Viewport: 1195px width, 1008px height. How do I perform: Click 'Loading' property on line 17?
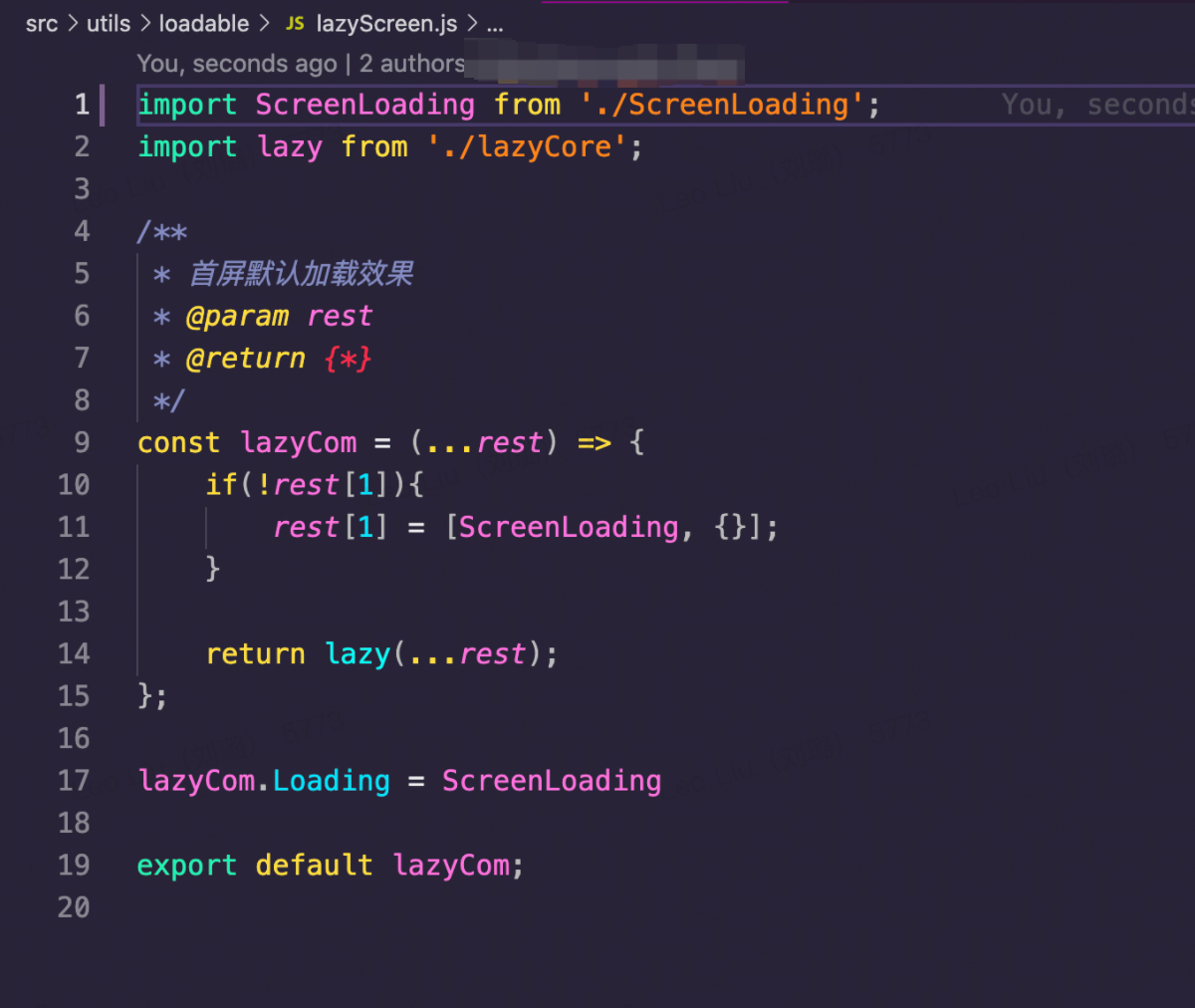pos(331,781)
